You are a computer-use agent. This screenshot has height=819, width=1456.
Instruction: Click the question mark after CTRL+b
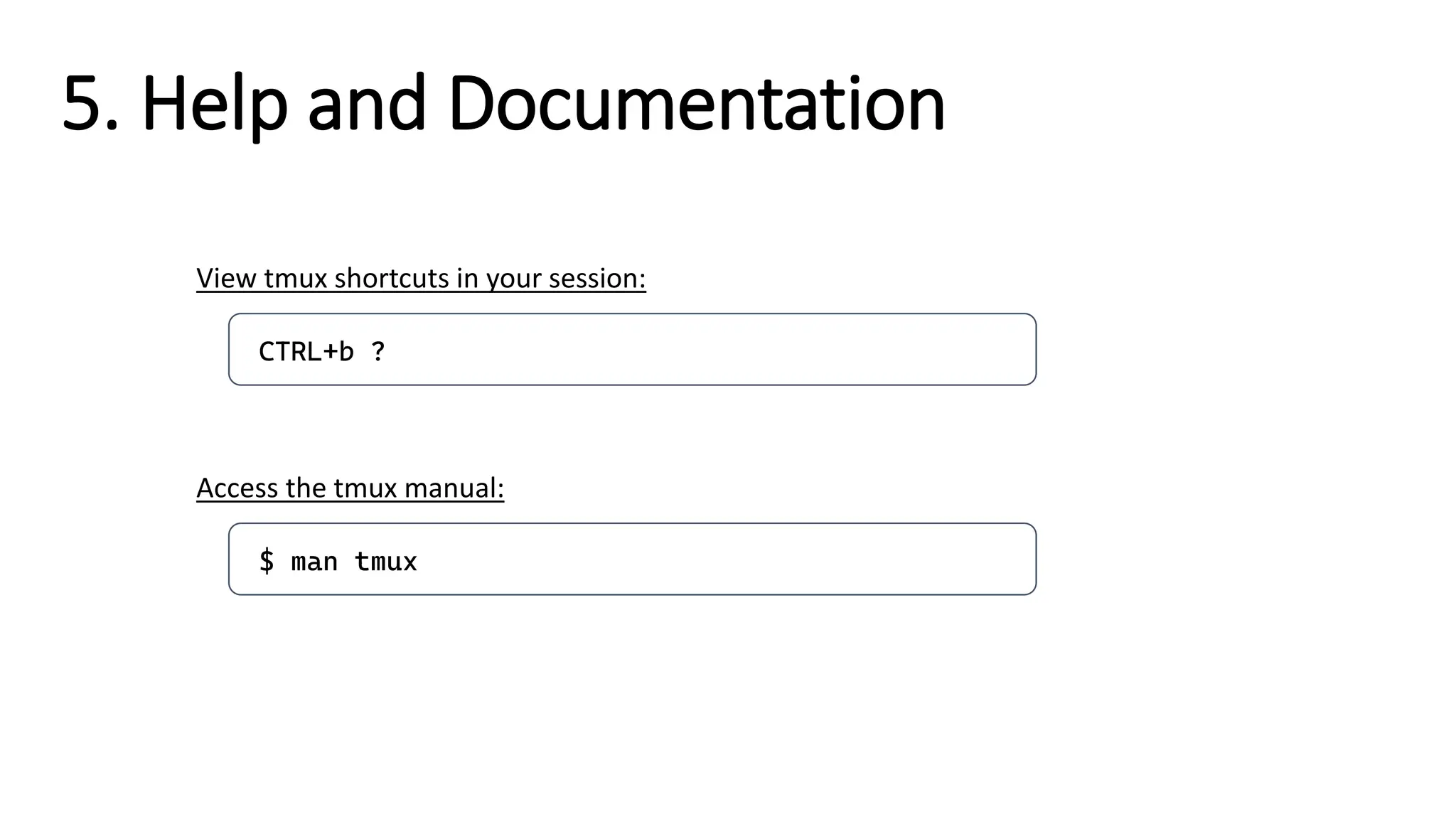378,351
